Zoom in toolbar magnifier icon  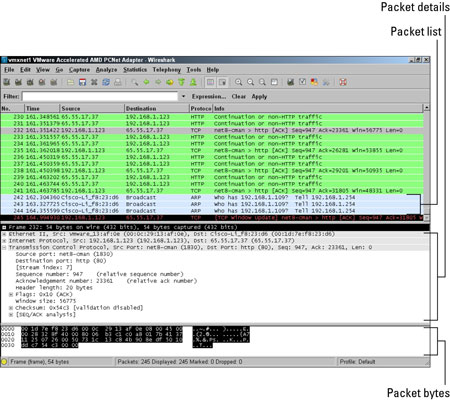(x=239, y=82)
